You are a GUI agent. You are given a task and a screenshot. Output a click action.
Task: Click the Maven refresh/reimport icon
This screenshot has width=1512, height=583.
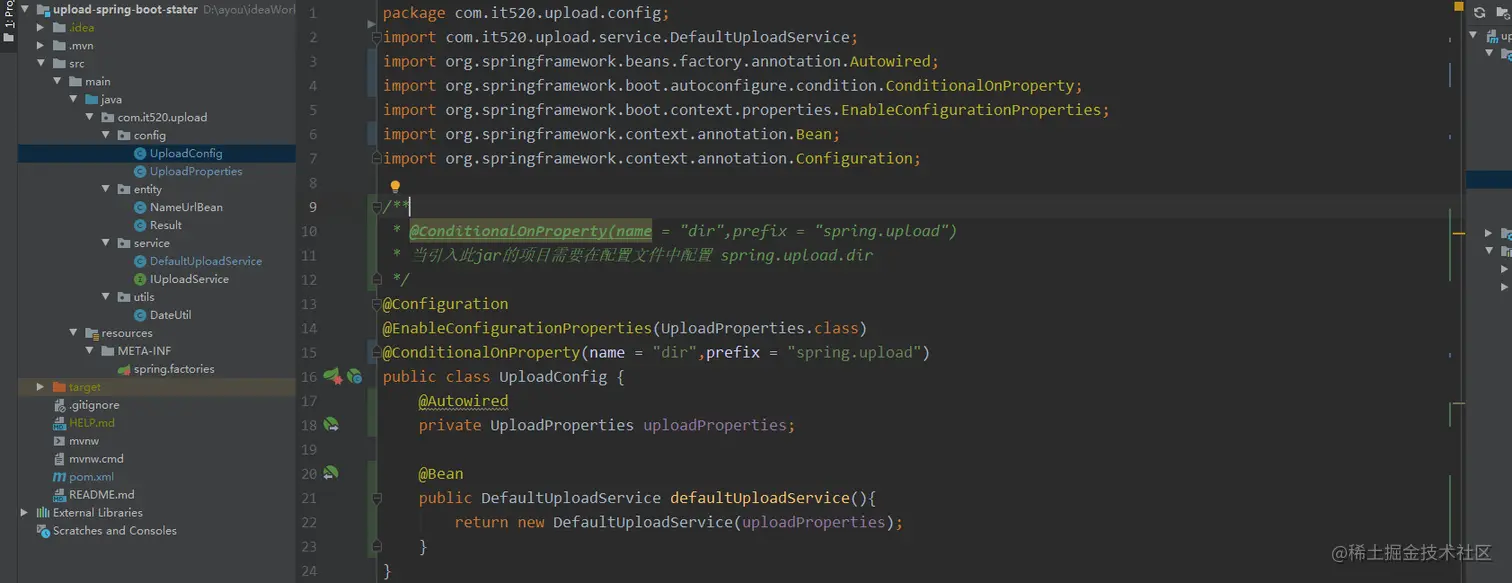tap(1480, 12)
